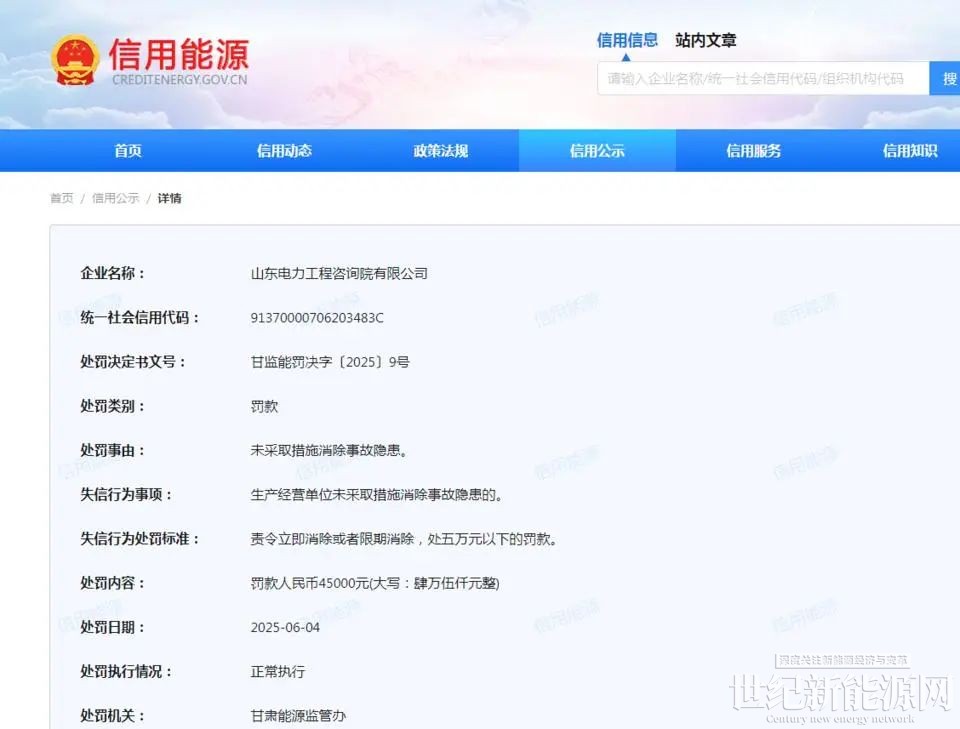Click penalty standard text starting 责令立即消除
This screenshot has height=729, width=960.
point(403,539)
